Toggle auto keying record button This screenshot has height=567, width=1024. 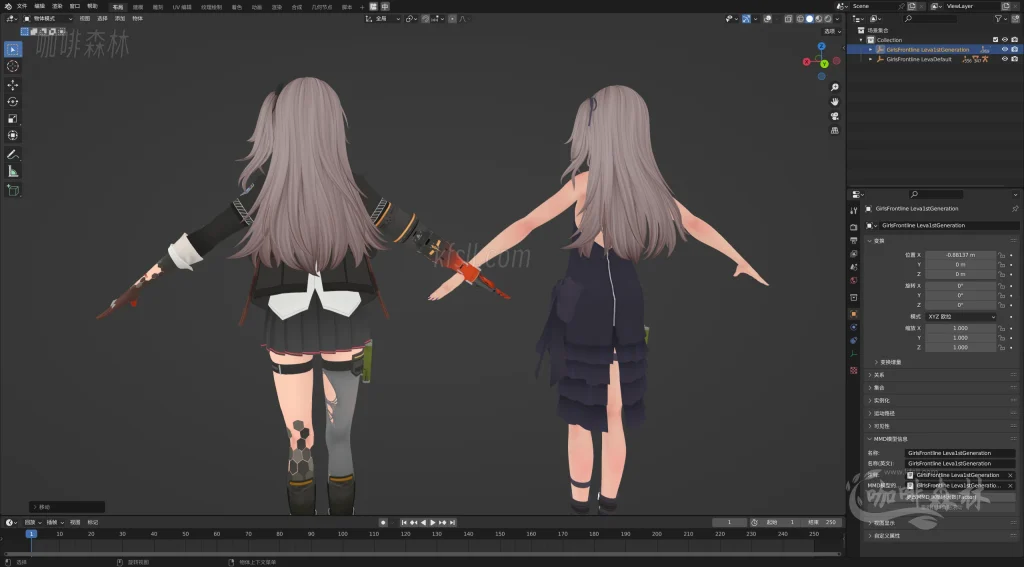click(383, 523)
